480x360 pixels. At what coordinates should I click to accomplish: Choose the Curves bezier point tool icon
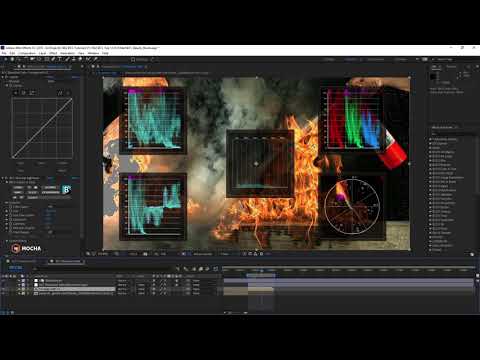click(60, 93)
